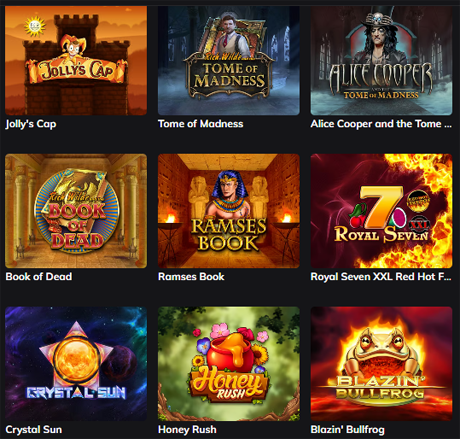Image resolution: width=460 pixels, height=439 pixels.
Task: Open the Alice Cooper game thumbnail
Action: point(381,60)
